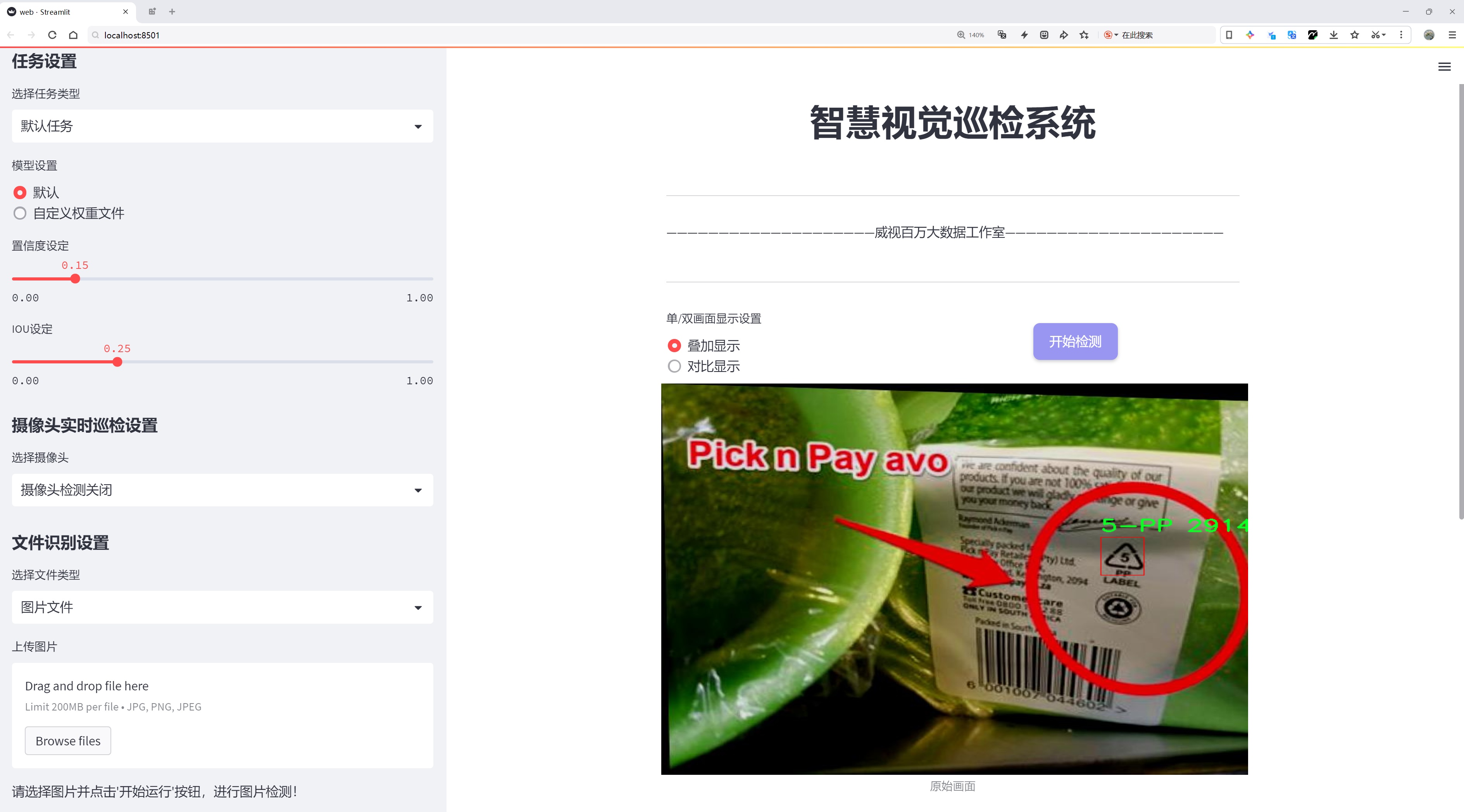The height and width of the screenshot is (812, 1464).
Task: Go to the browser home page icon
Action: tap(73, 34)
